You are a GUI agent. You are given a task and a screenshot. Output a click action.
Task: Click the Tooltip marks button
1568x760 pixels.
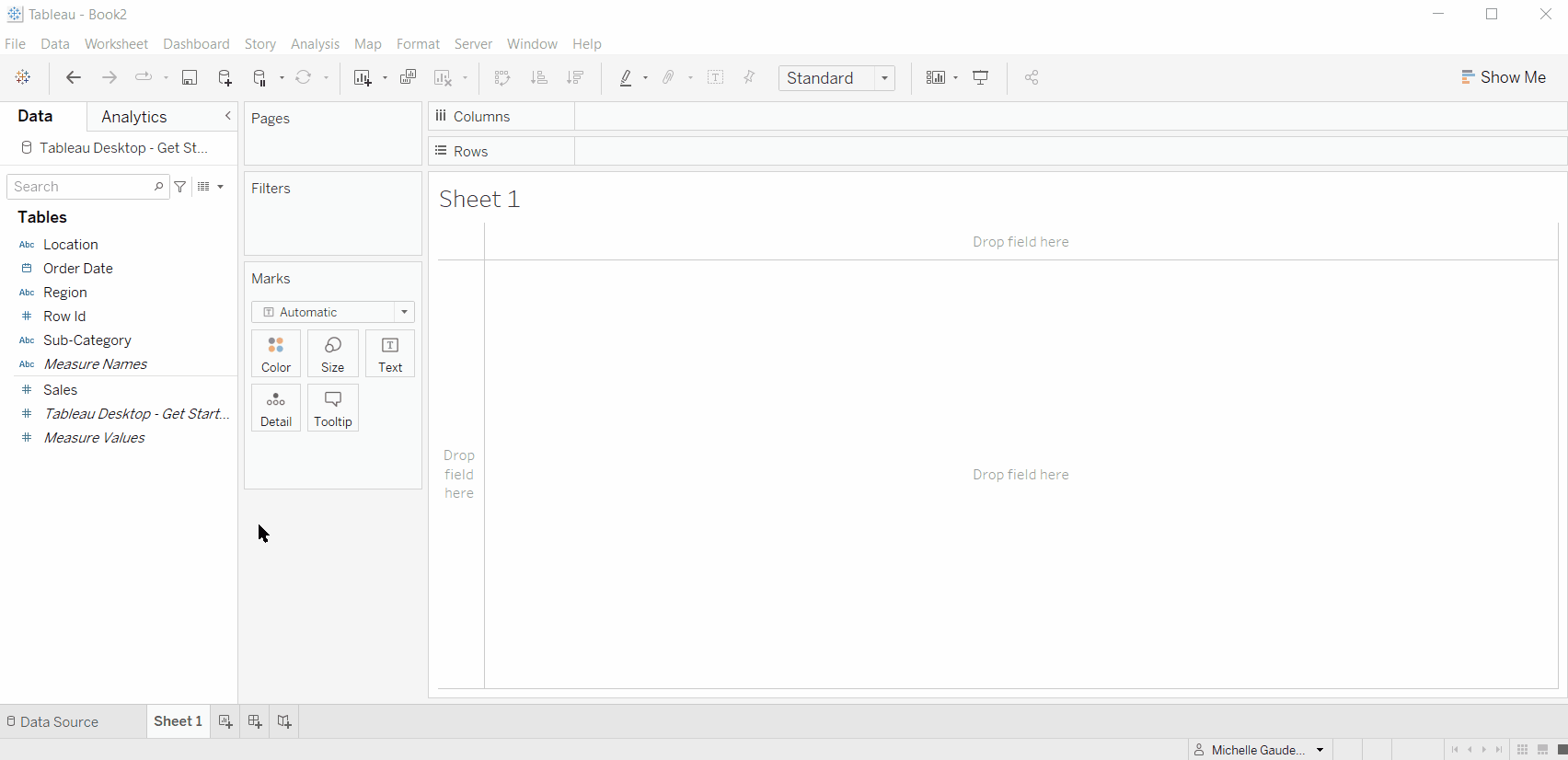[333, 408]
